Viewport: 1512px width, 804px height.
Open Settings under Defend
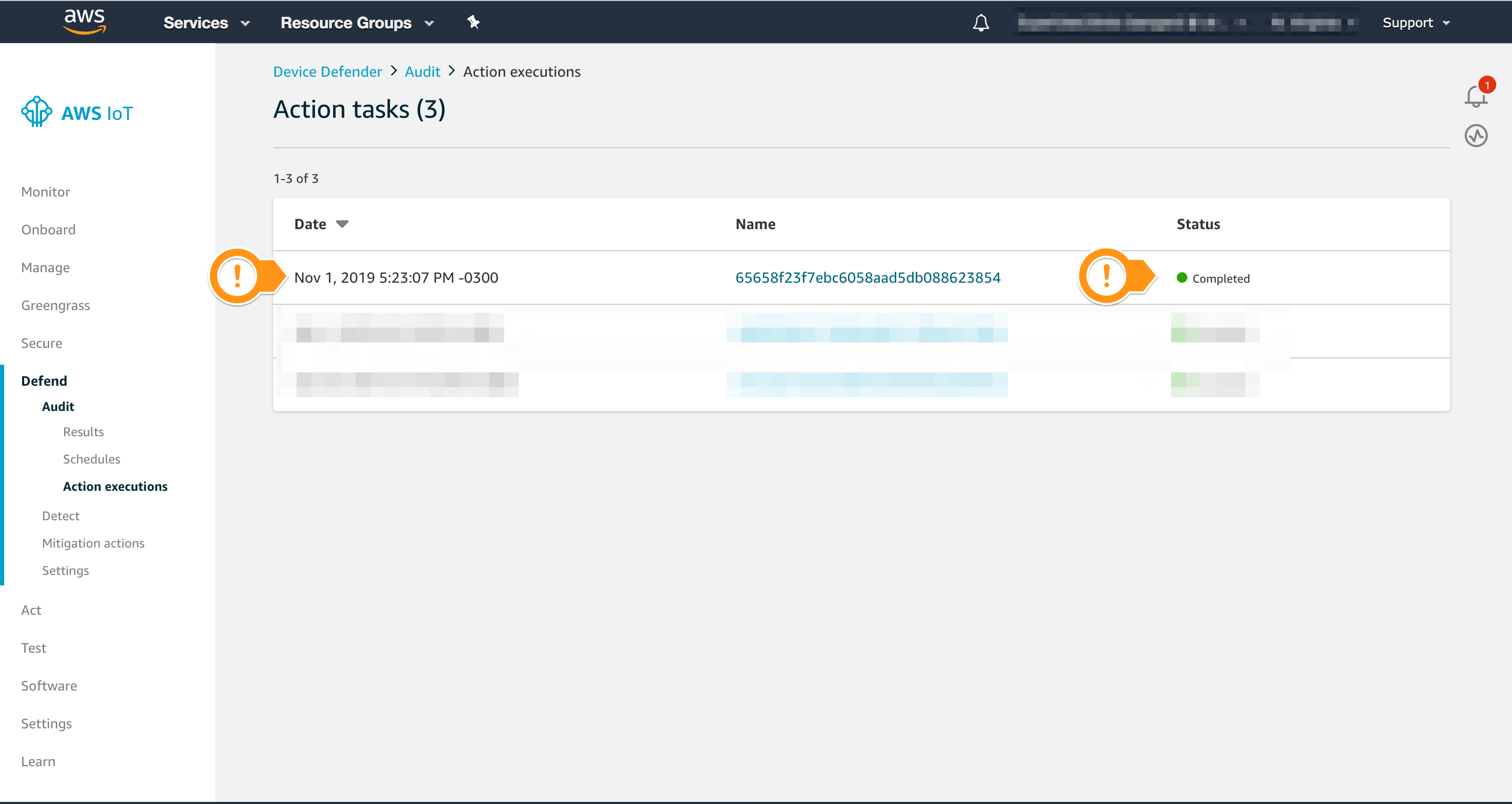(x=66, y=571)
